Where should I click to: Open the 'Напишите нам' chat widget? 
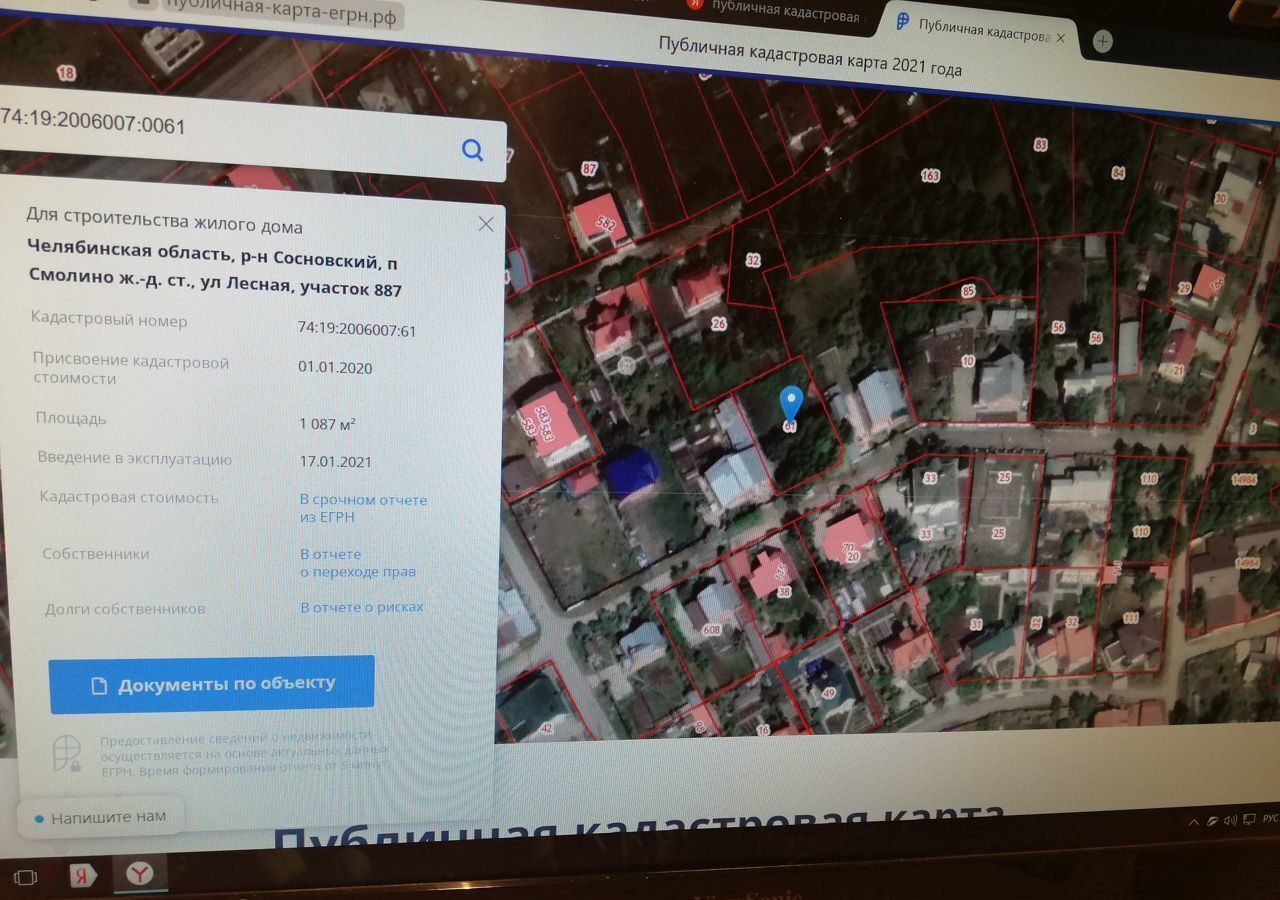[100, 817]
